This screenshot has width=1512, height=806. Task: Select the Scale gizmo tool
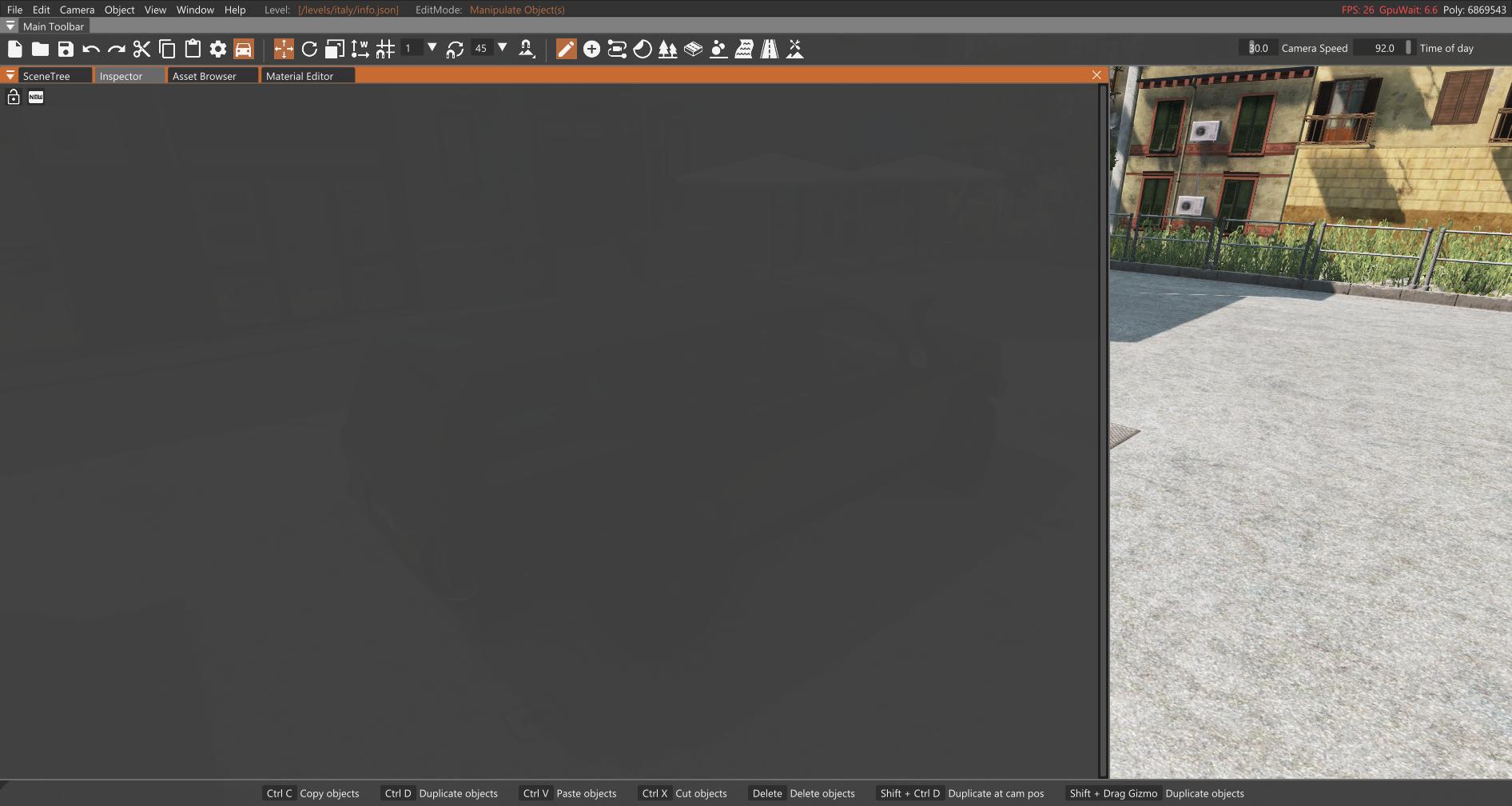pyautogui.click(x=335, y=49)
